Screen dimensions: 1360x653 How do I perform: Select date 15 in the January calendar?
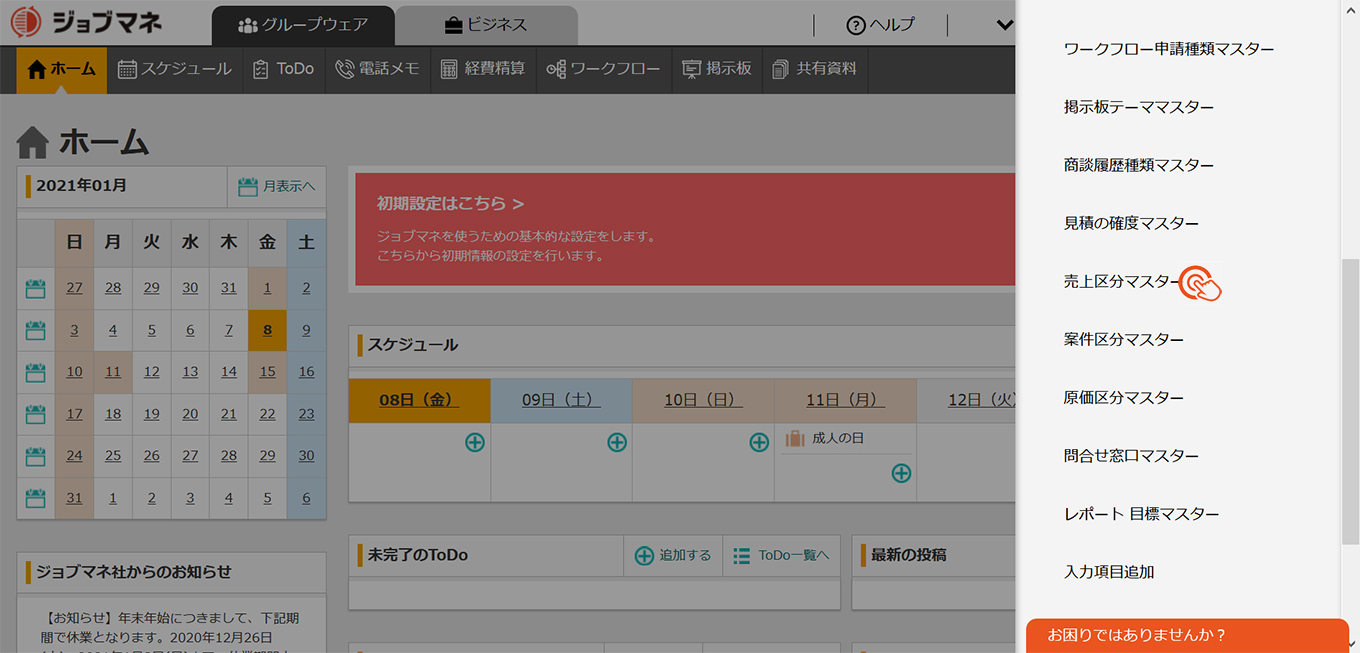coord(267,371)
